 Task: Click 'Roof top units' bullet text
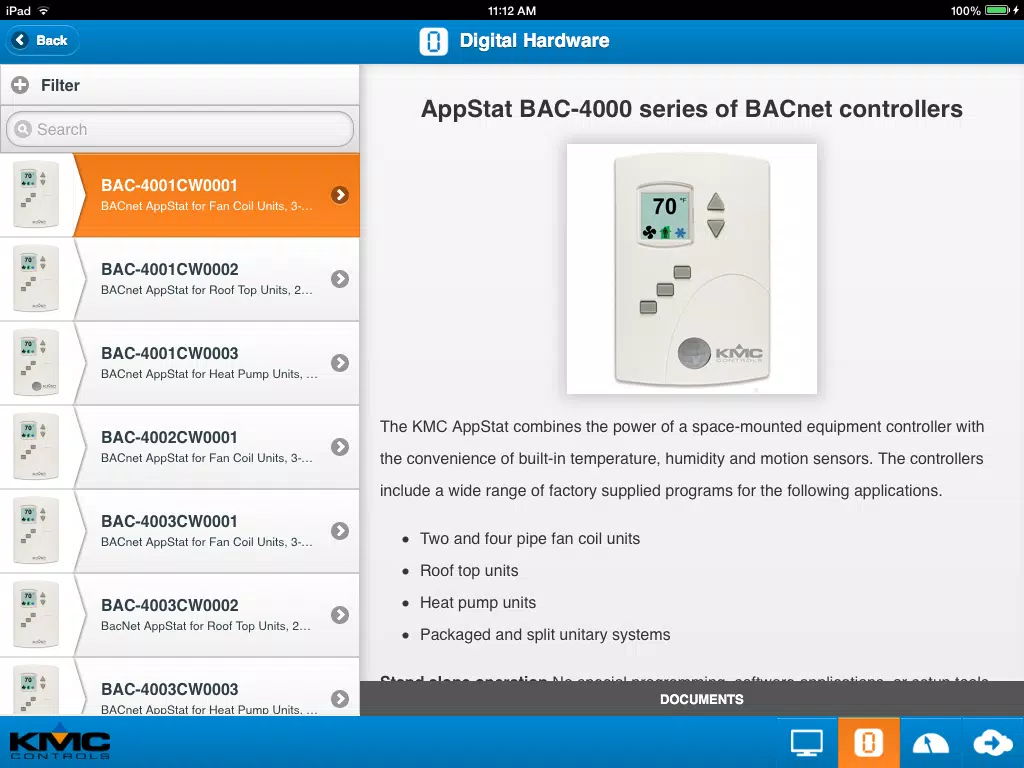(469, 571)
